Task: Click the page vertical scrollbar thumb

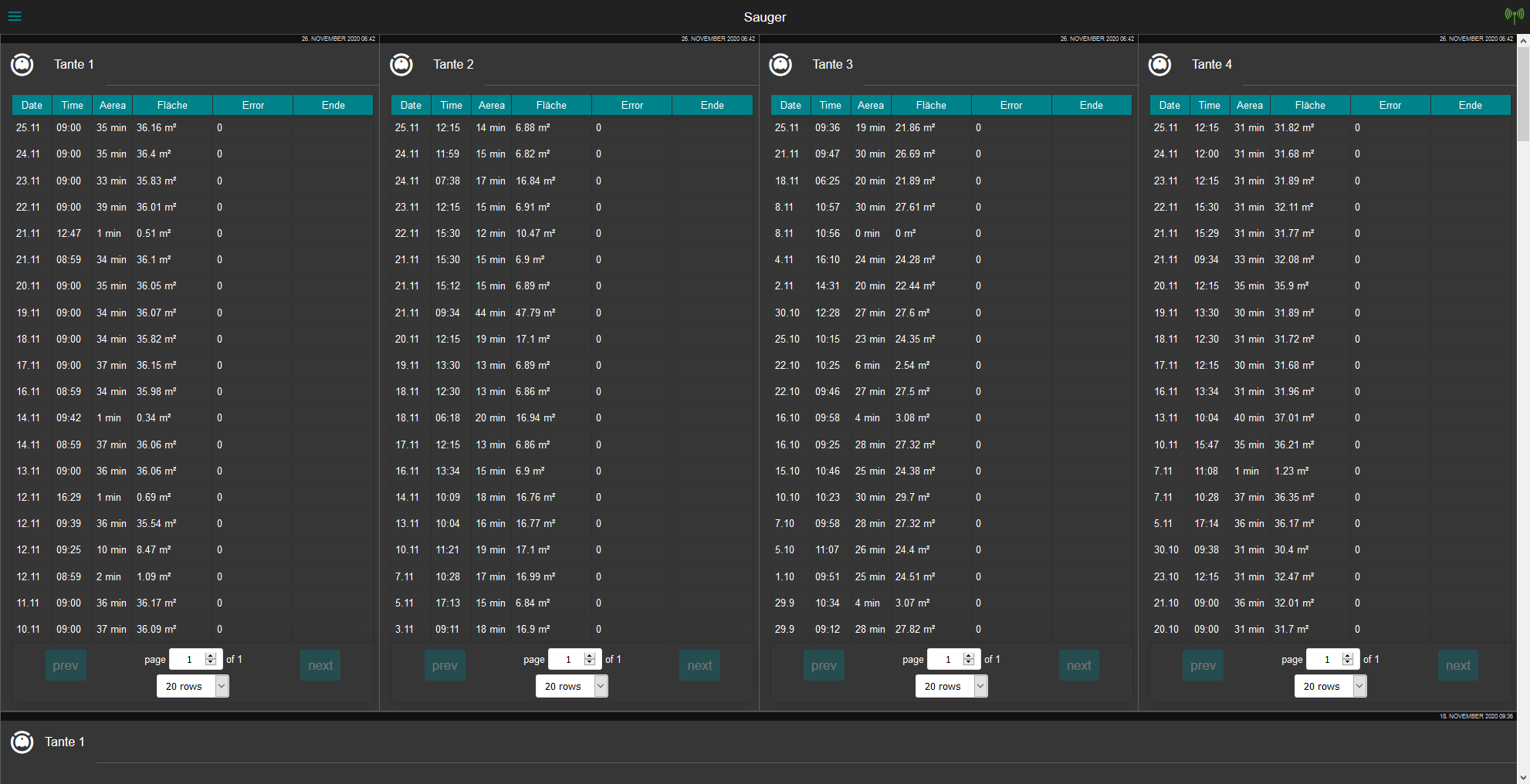Action: 1523,94
